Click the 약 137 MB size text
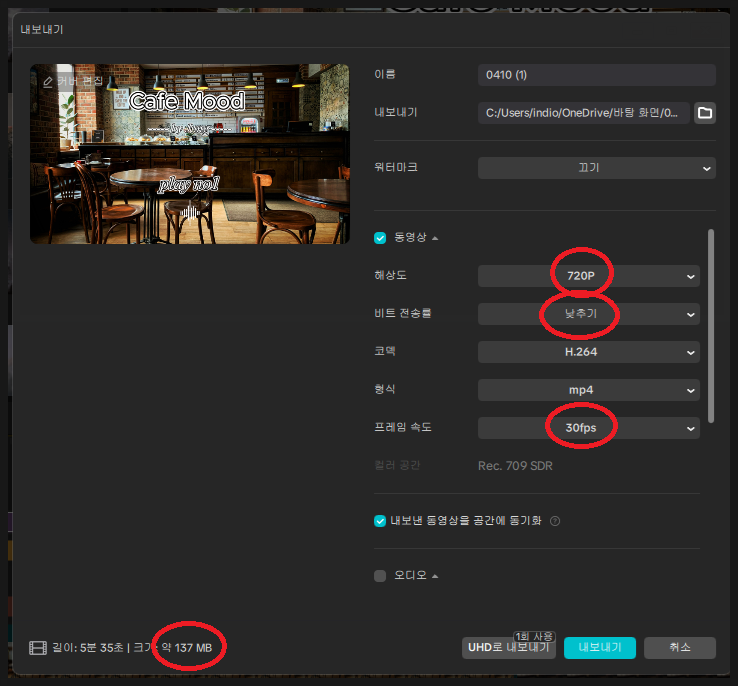The image size is (738, 686). [x=187, y=648]
